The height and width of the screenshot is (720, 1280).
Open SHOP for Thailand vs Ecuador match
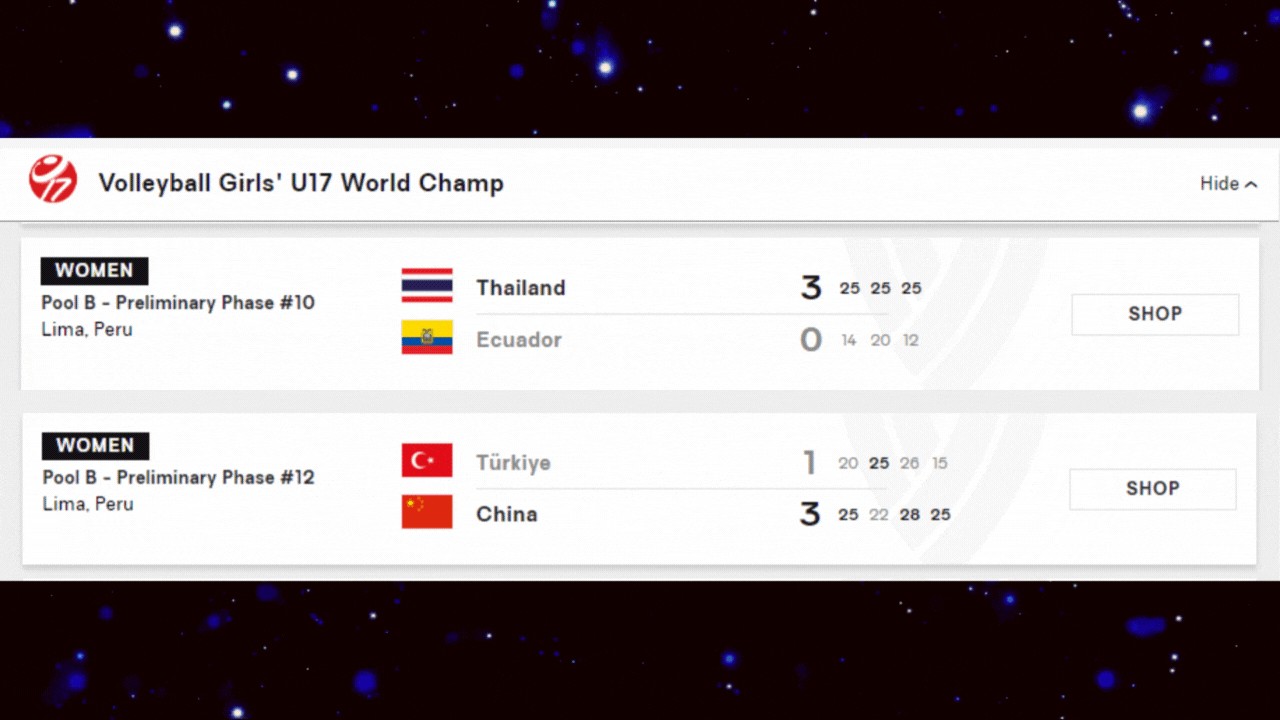pyautogui.click(x=1155, y=314)
